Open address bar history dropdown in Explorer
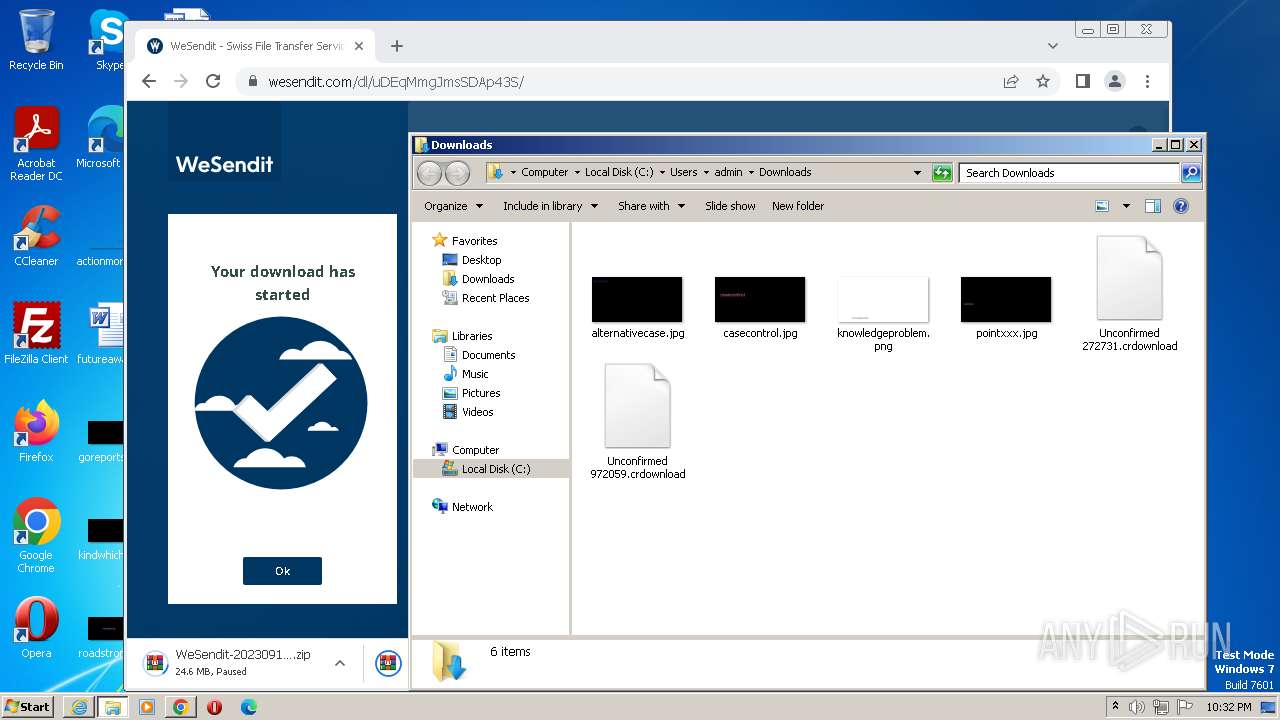 click(917, 173)
